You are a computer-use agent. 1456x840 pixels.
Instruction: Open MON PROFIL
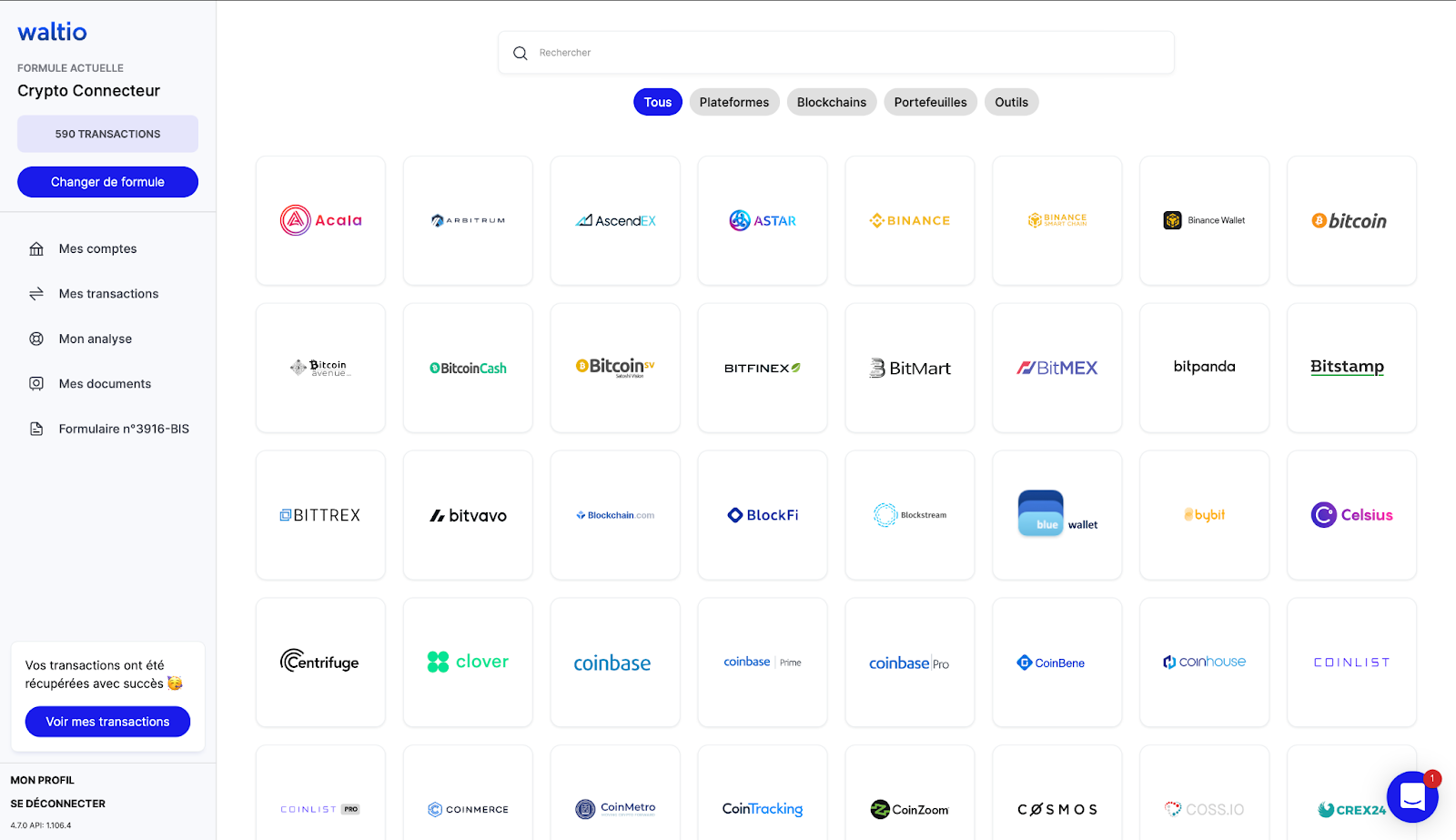click(43, 780)
